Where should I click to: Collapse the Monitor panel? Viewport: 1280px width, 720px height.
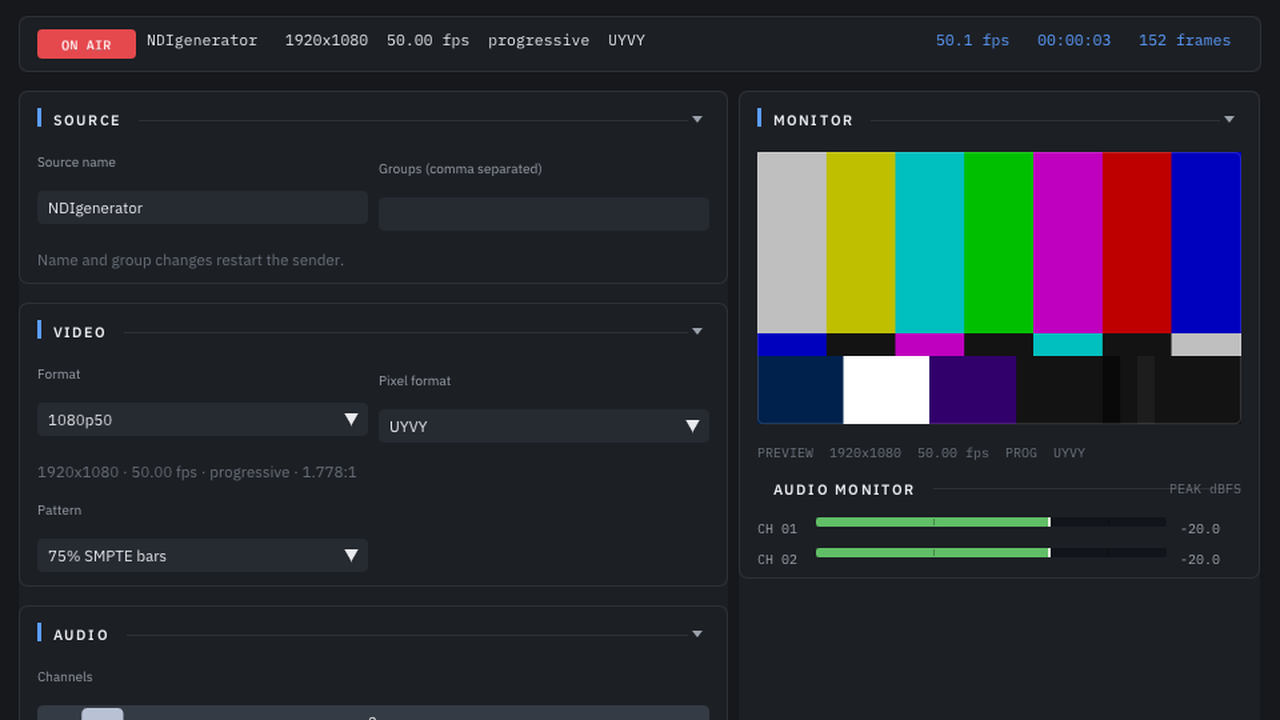[1229, 120]
